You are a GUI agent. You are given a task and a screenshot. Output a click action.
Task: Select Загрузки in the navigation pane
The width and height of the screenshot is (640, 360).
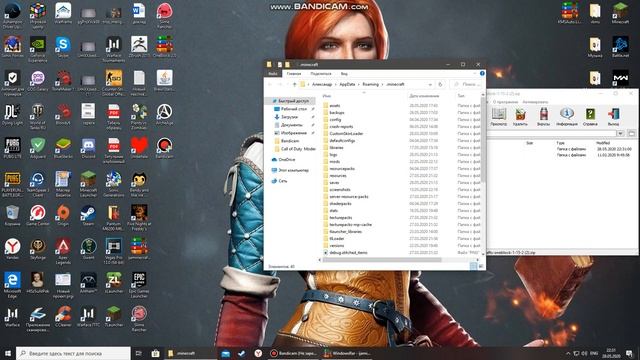coord(290,117)
